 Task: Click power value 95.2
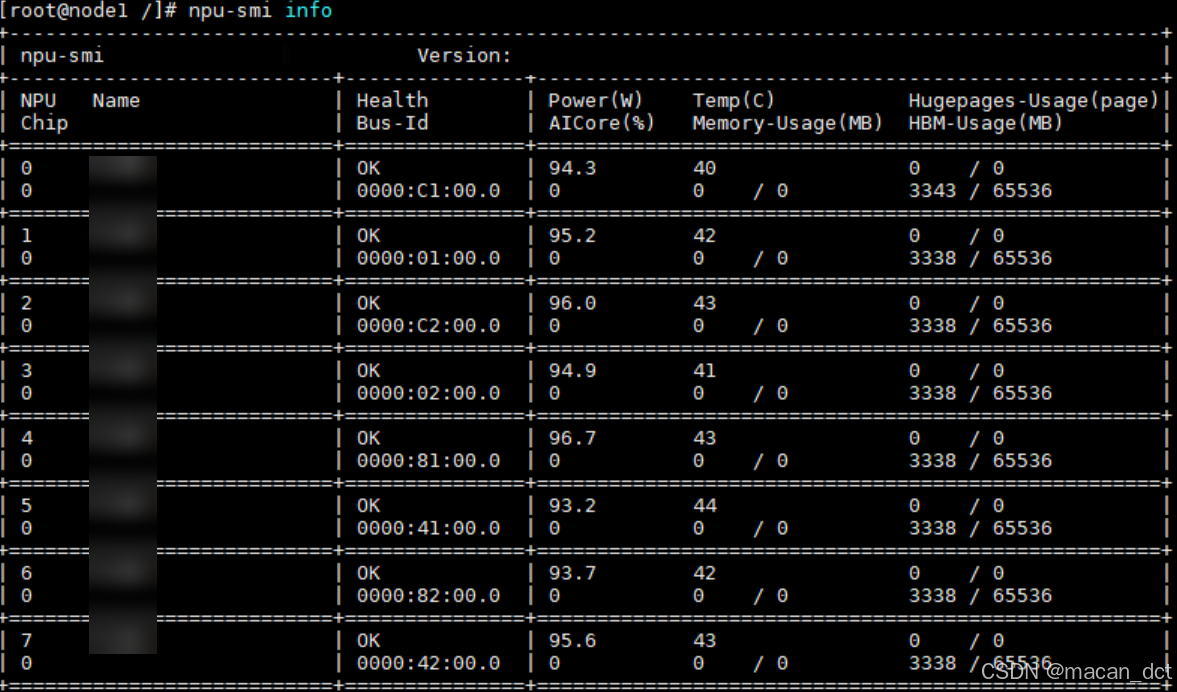pos(572,236)
